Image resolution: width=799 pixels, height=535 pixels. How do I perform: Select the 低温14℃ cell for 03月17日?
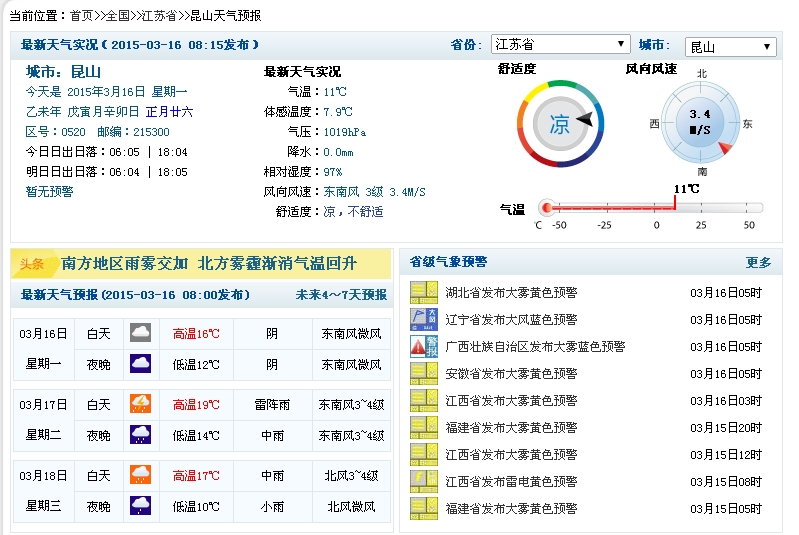click(196, 436)
